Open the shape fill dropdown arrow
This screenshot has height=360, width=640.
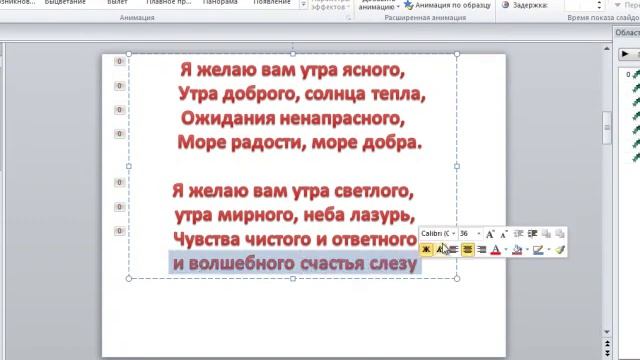point(527,249)
